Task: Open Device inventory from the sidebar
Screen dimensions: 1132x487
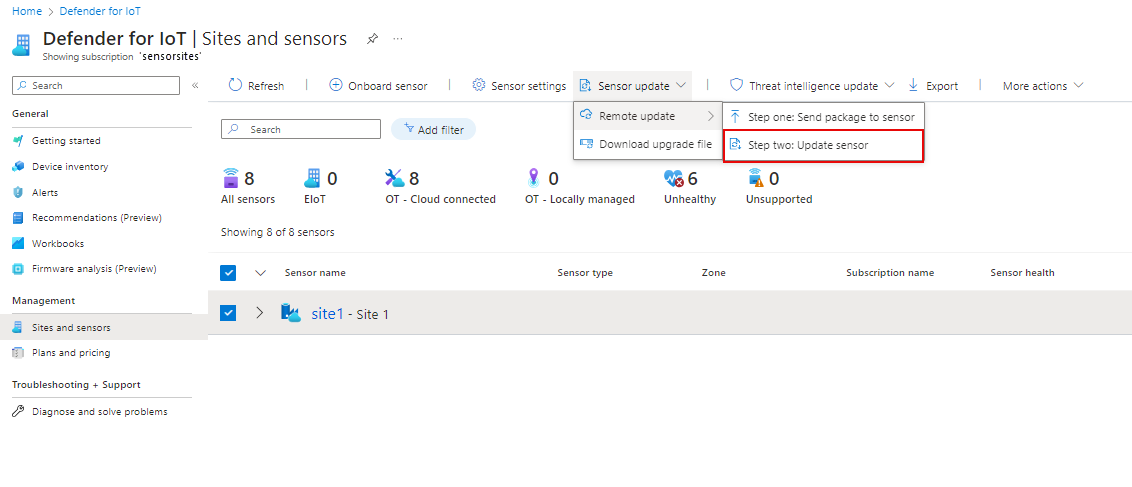Action: click(x=69, y=167)
